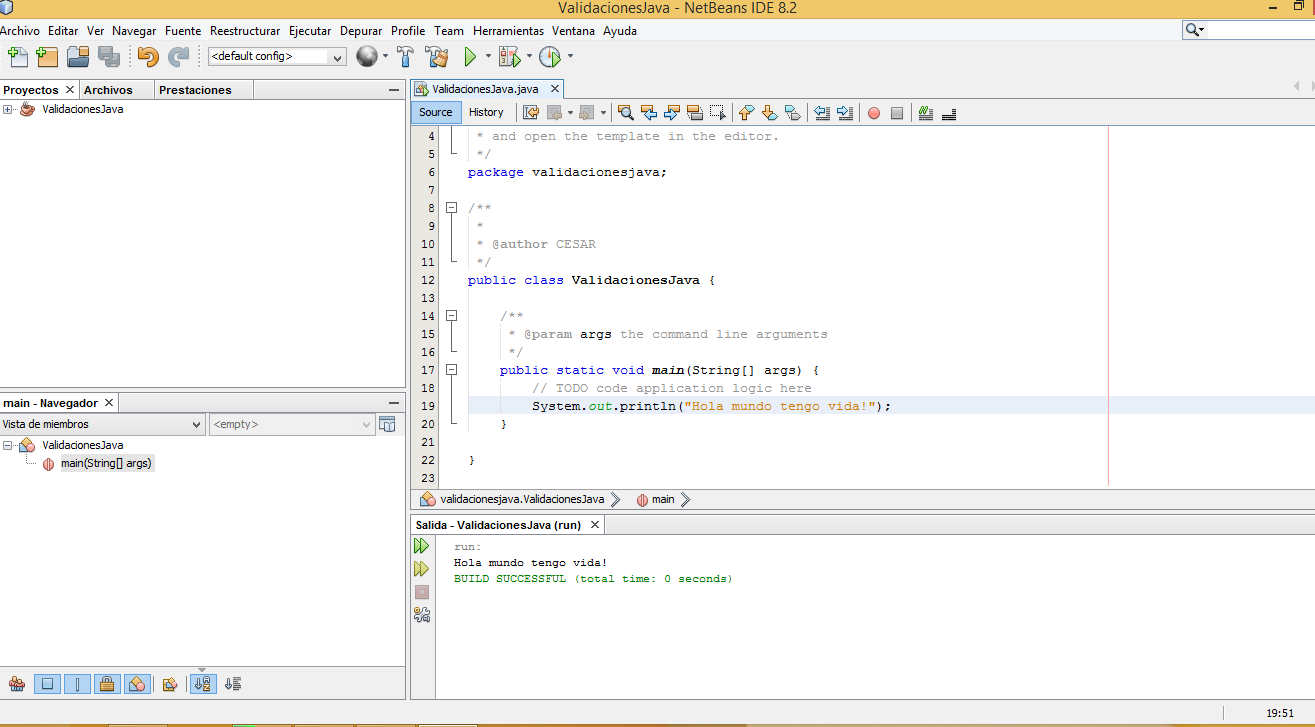Open the default config dropdown
The image size is (1315, 727).
277,57
